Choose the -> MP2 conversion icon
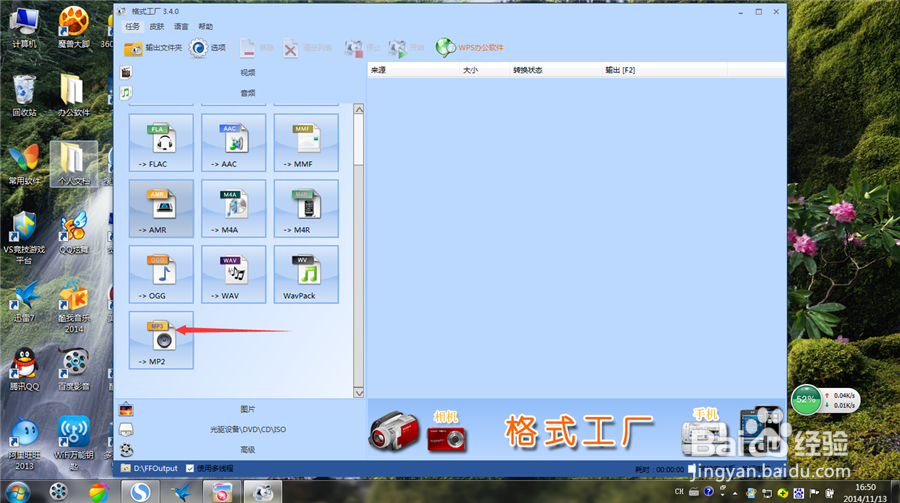Viewport: 900px width, 503px height. 161,340
